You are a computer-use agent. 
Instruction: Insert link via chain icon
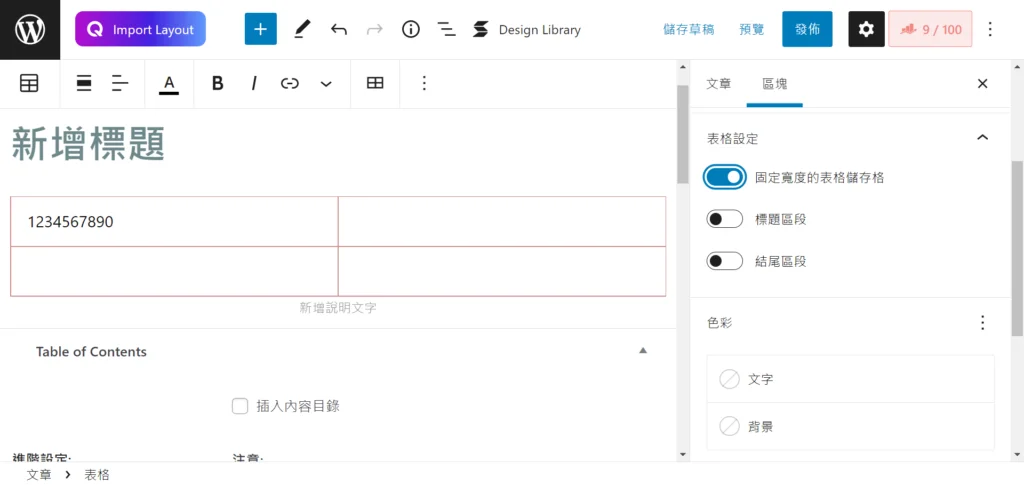click(x=290, y=84)
